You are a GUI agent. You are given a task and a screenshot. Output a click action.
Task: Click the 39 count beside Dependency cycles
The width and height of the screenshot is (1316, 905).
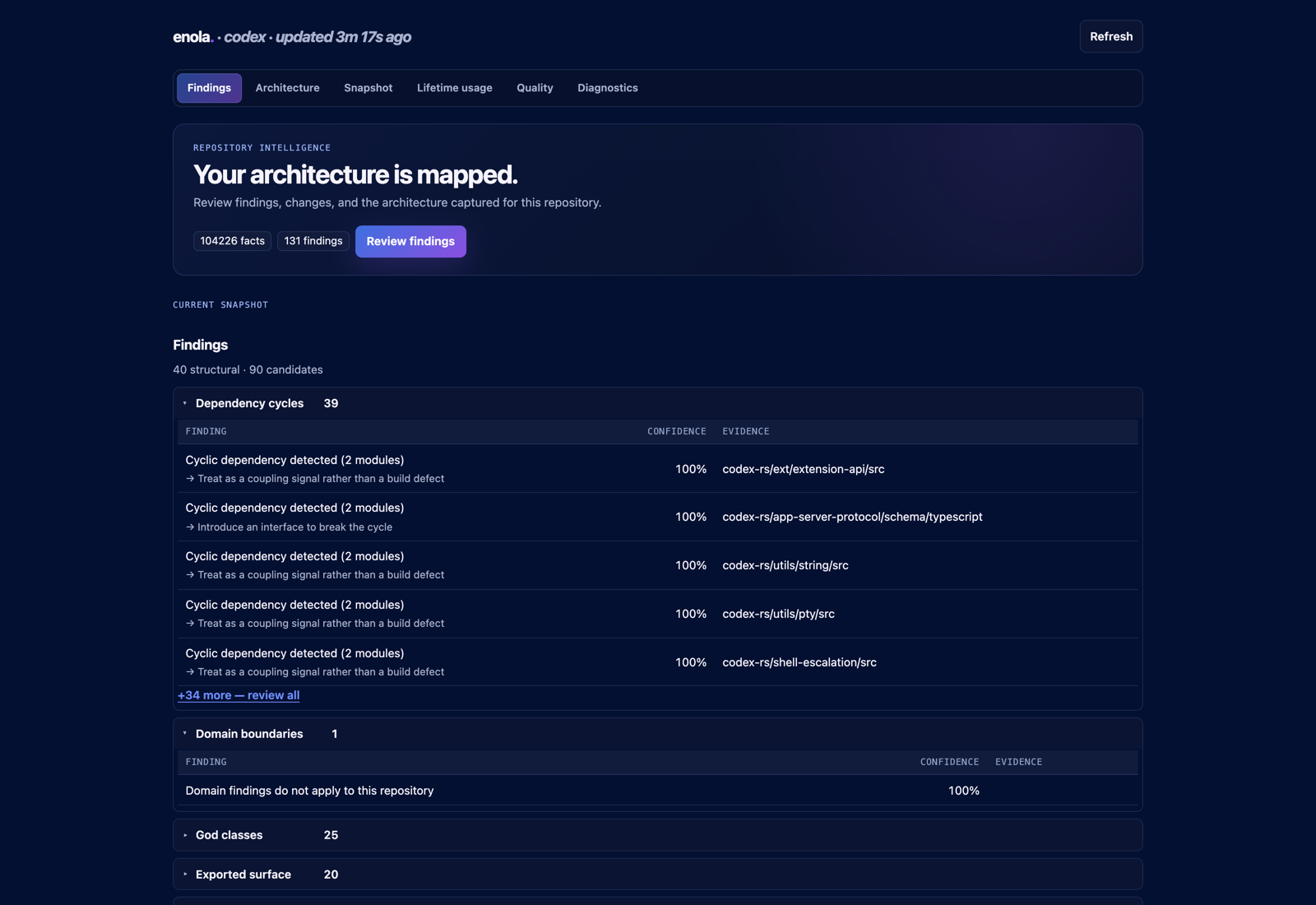click(x=331, y=403)
